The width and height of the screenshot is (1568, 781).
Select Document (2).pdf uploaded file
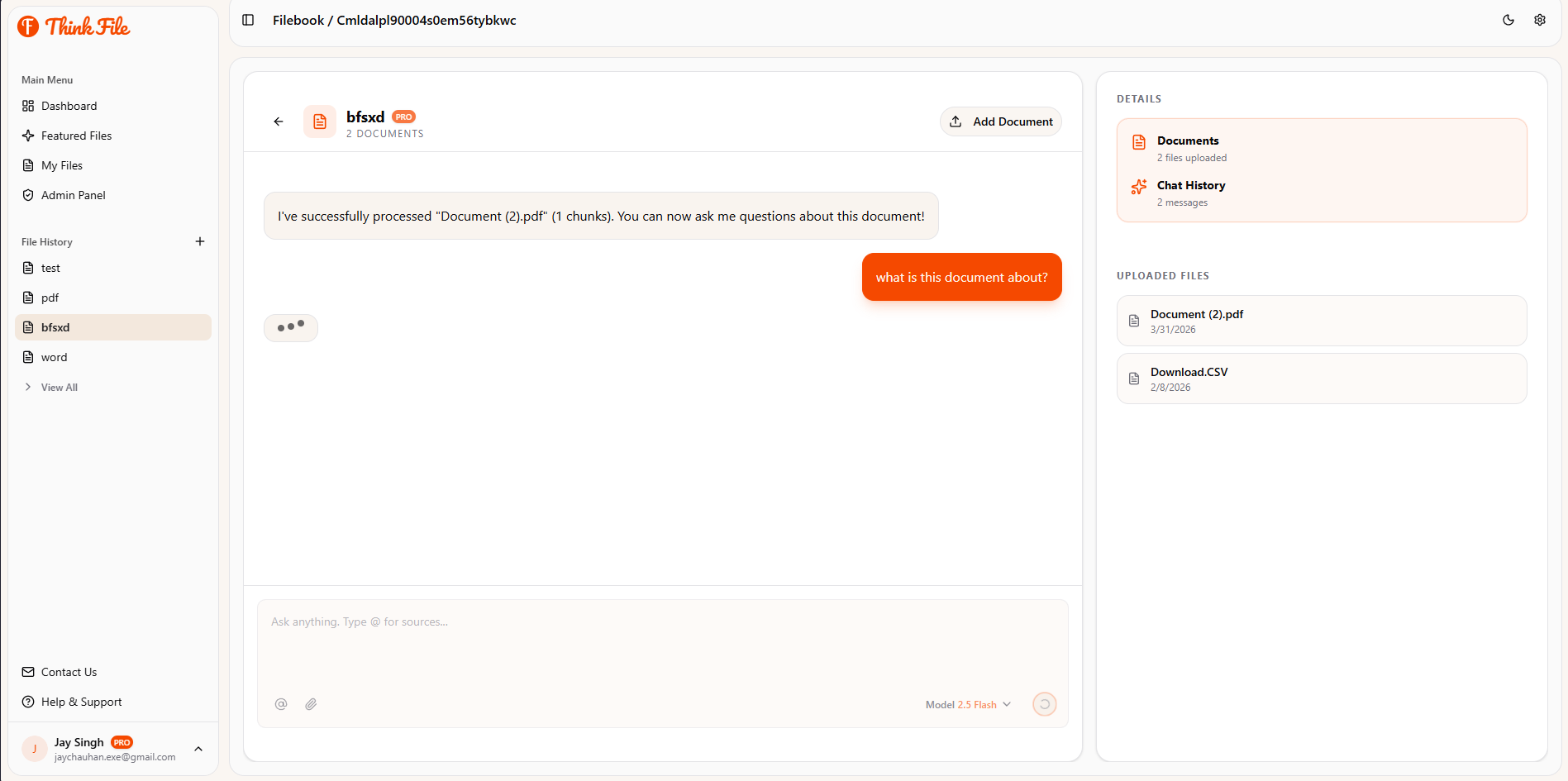coord(1322,321)
